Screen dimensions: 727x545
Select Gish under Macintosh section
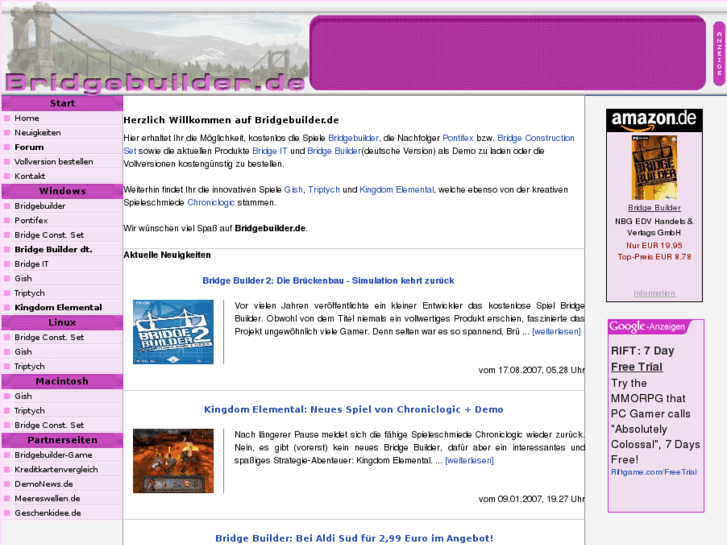click(23, 396)
